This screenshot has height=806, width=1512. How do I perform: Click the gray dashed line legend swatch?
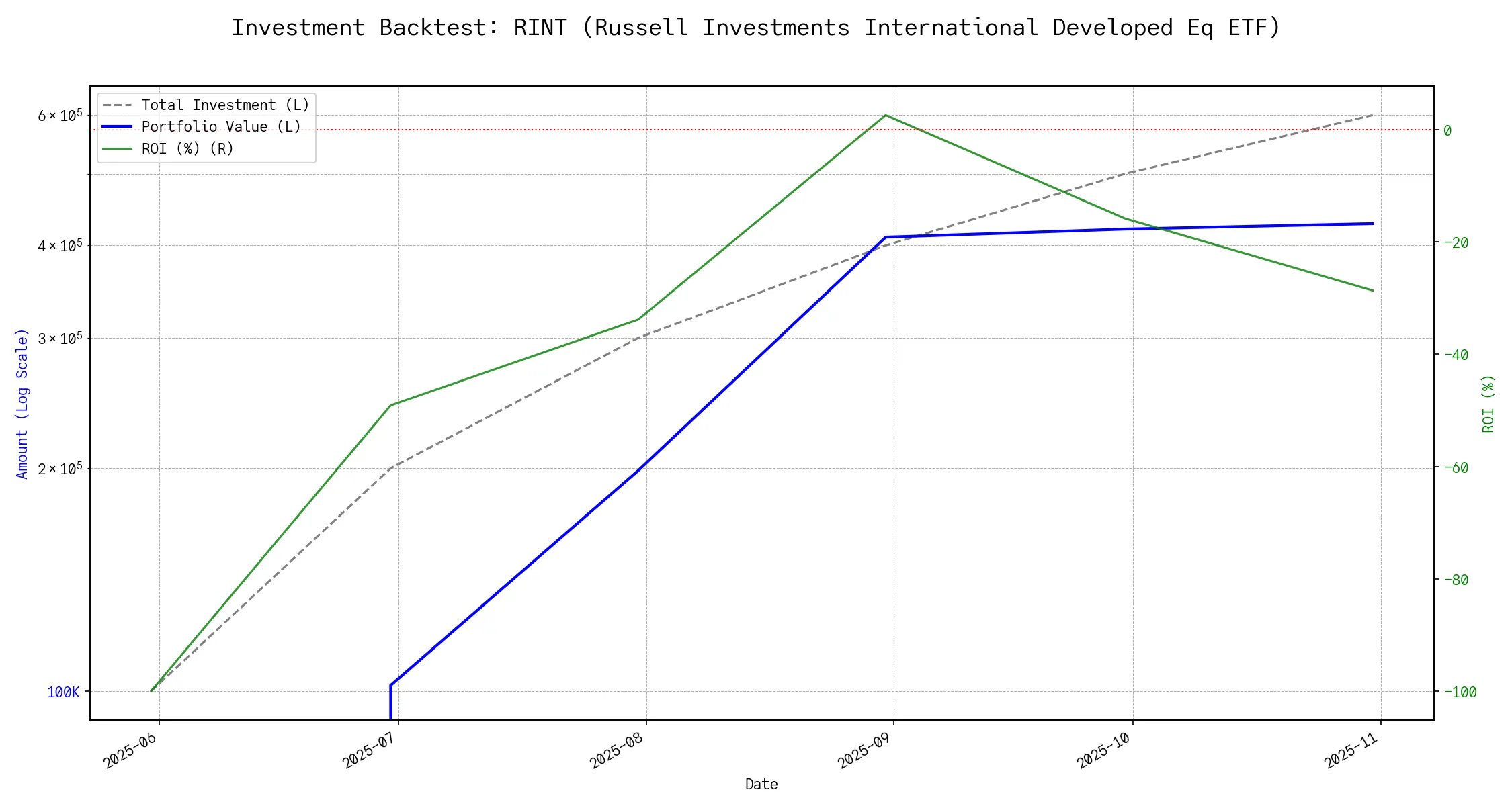pos(118,105)
